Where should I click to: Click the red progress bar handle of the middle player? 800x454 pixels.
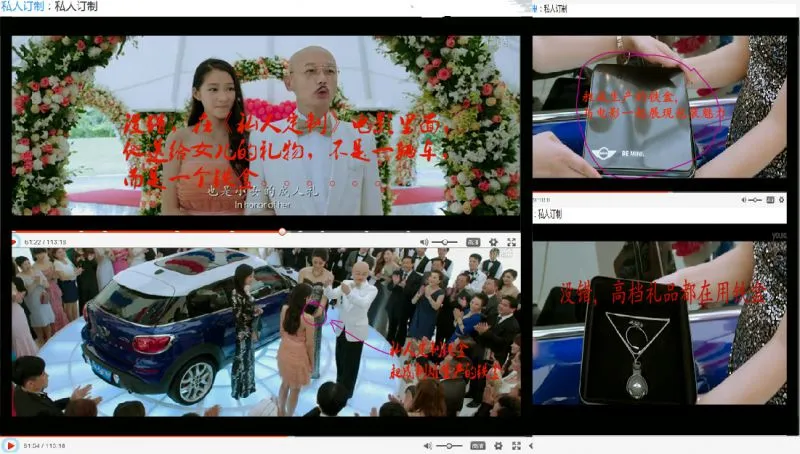coord(282,232)
